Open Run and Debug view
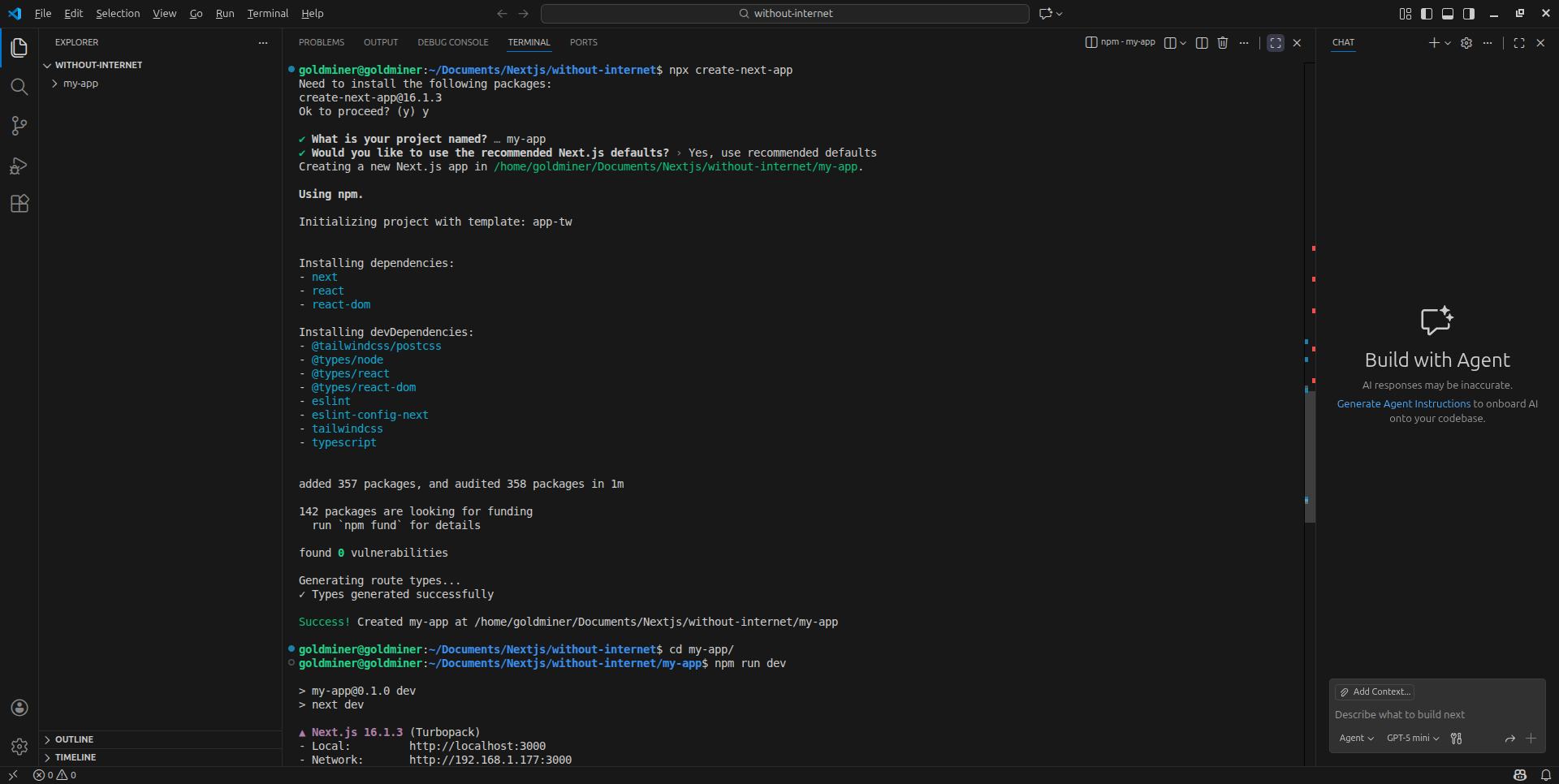The image size is (1559, 784). coord(19,166)
